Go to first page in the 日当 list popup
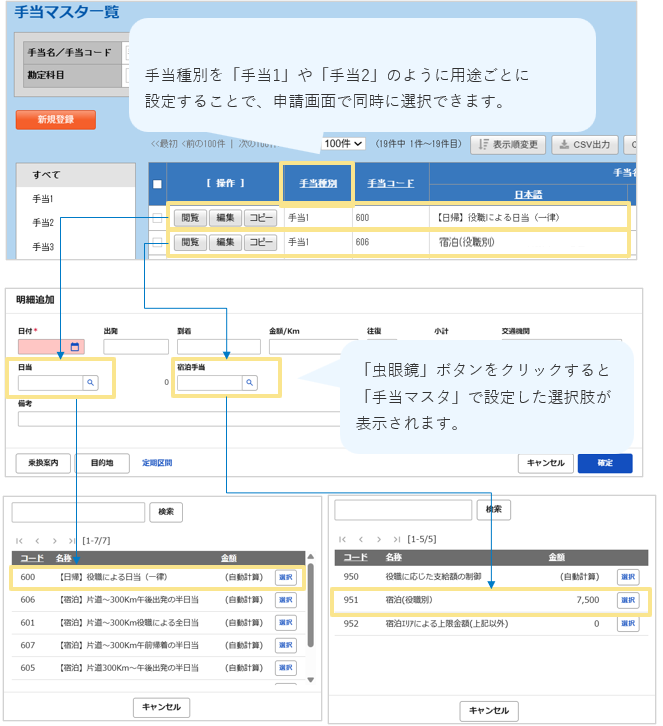 click(19, 540)
